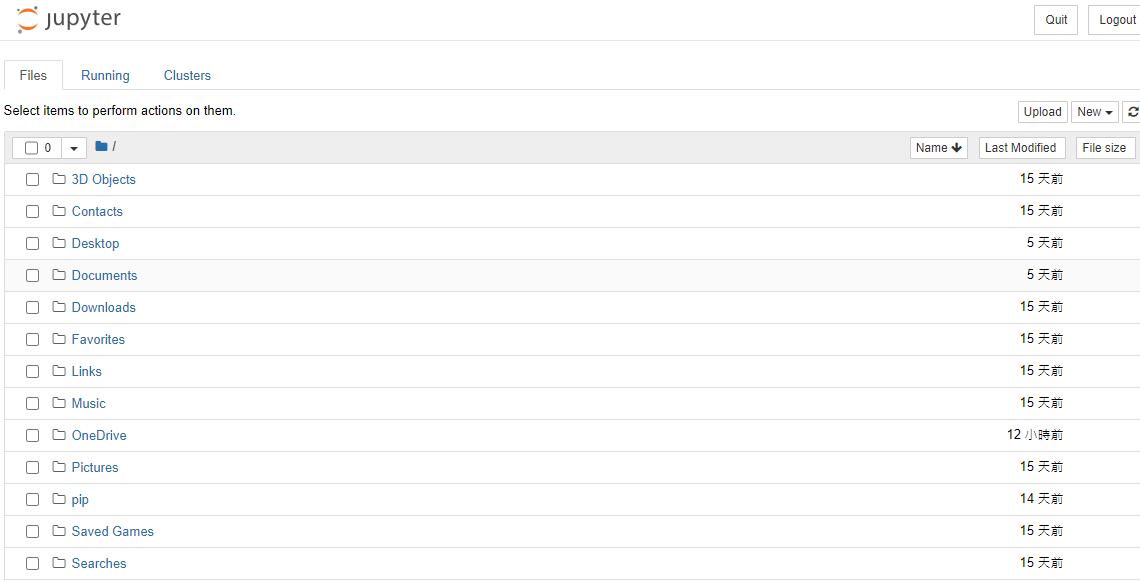
Task: Click the folder icon beside OneDrive
Action: pos(59,435)
